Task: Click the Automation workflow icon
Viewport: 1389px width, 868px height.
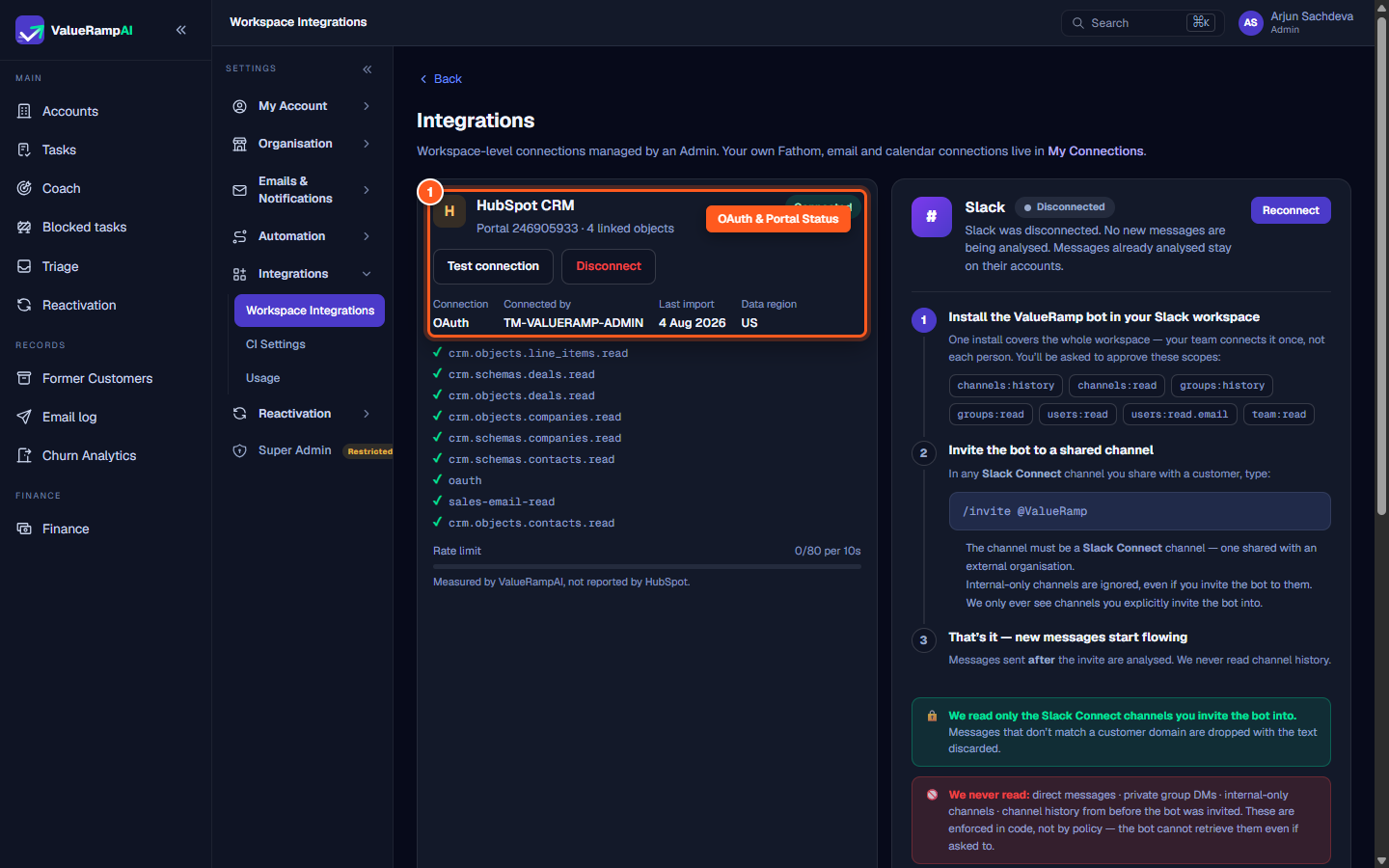Action: 239,236
